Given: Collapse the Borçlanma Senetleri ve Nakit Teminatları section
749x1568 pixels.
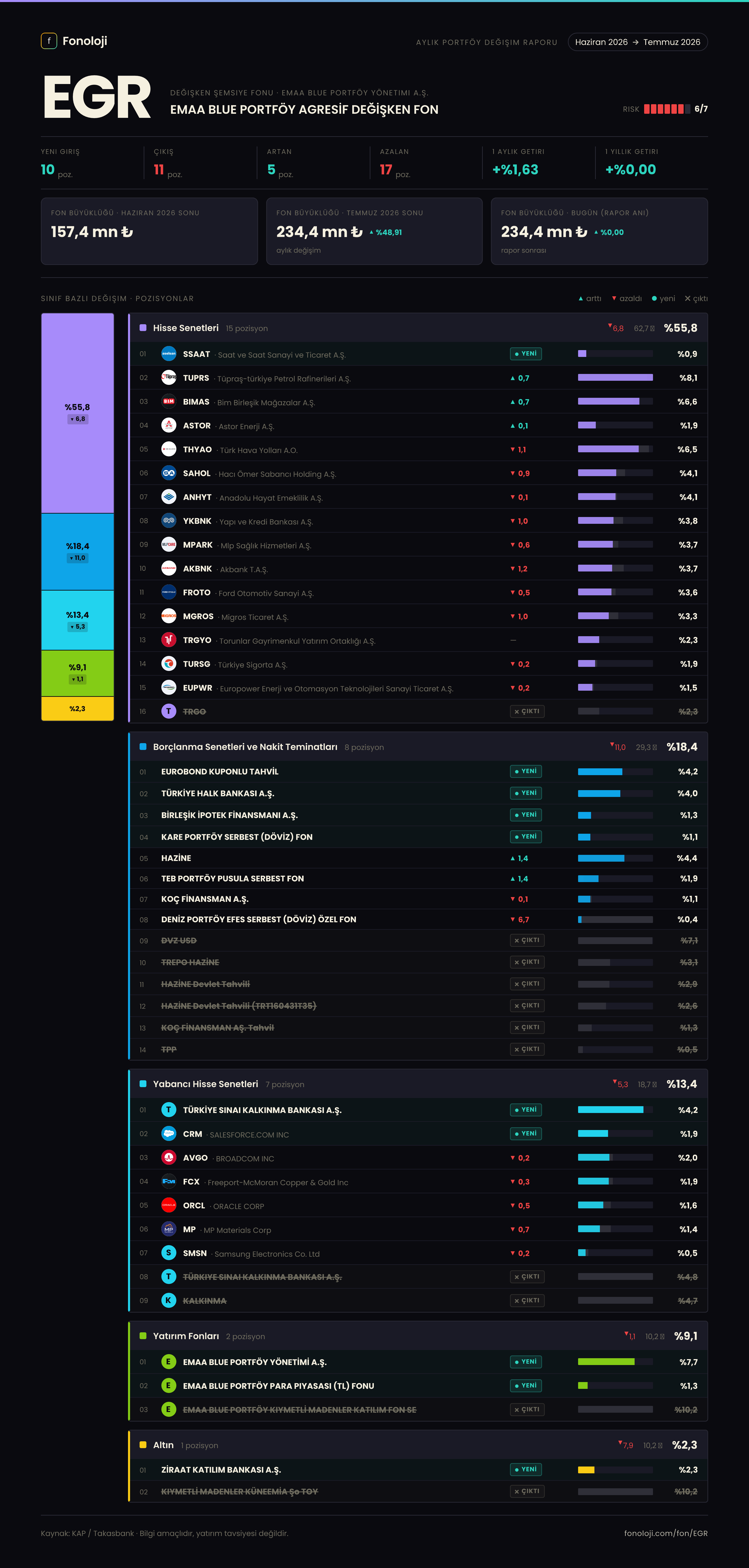Looking at the screenshot, I should [419, 747].
